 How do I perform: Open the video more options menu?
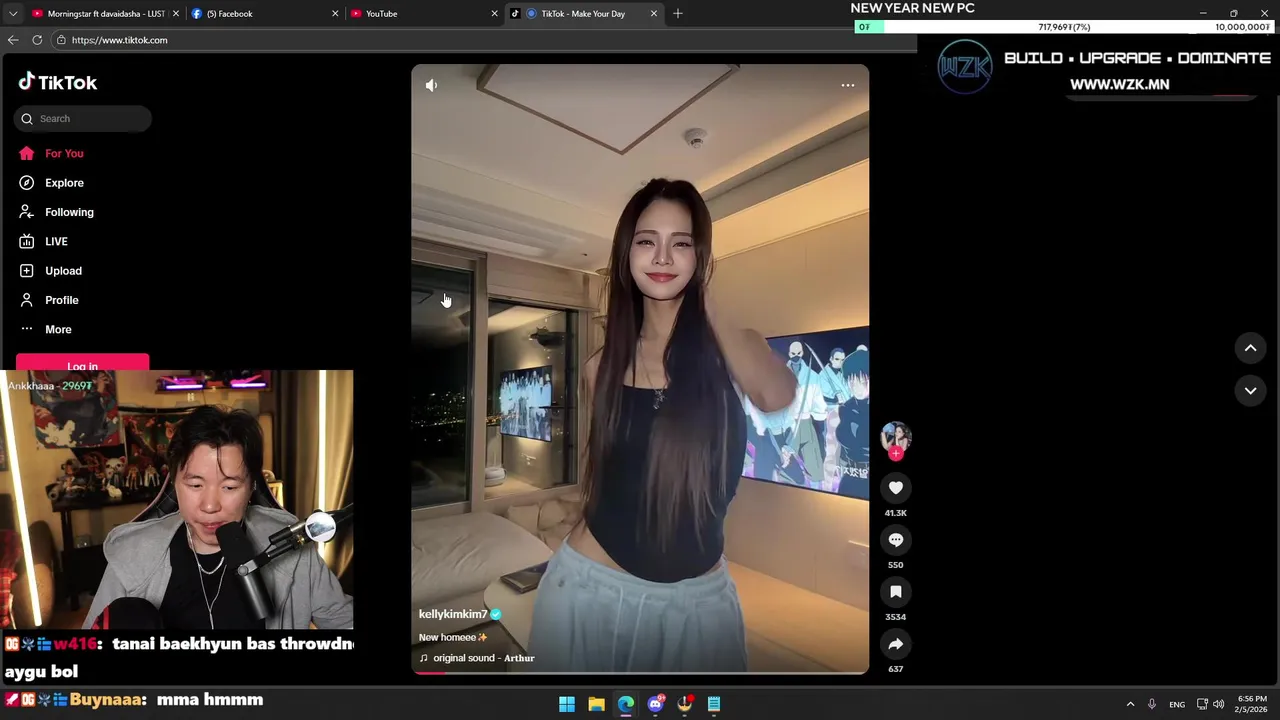coord(848,86)
